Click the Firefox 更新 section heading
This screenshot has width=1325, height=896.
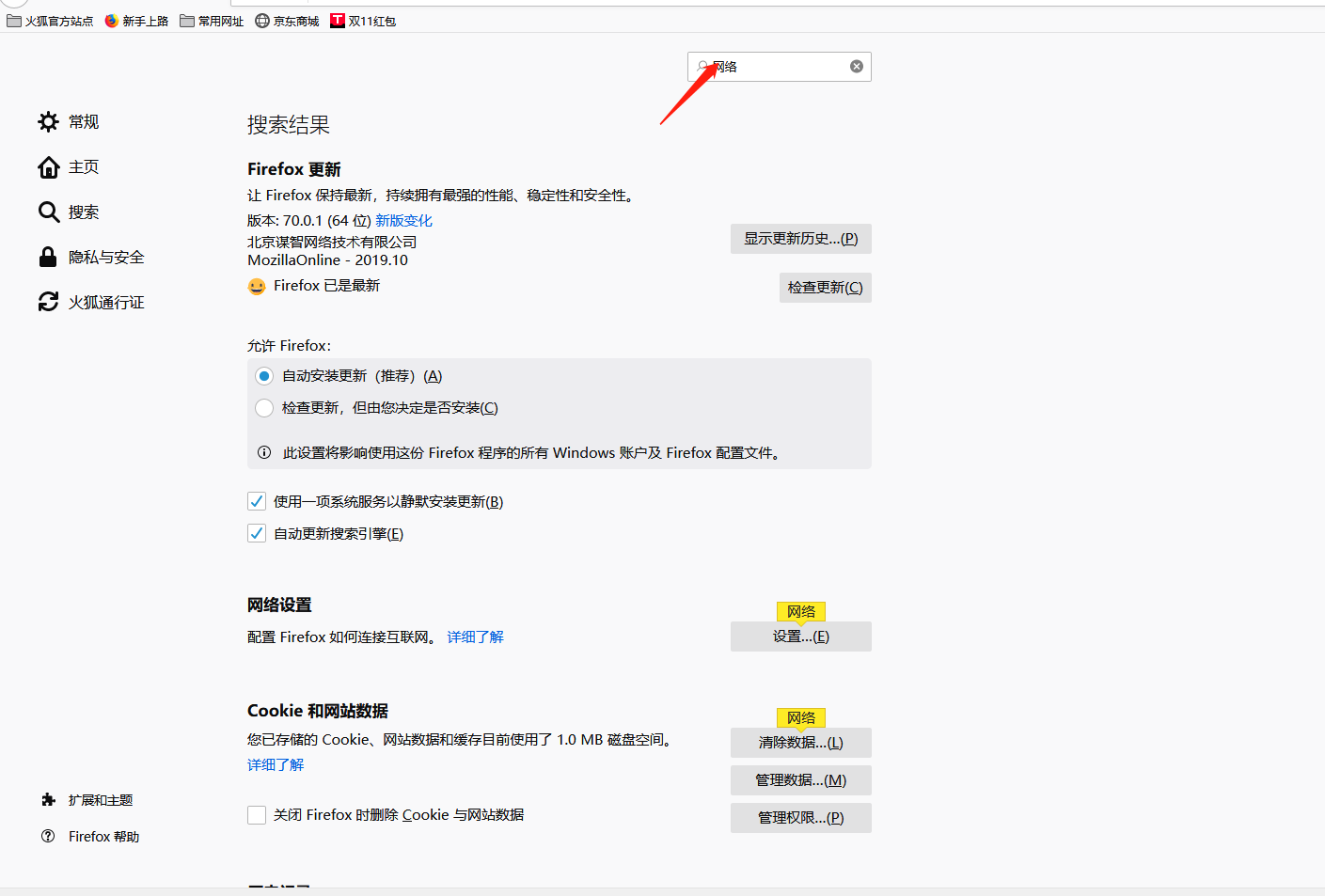click(x=294, y=169)
